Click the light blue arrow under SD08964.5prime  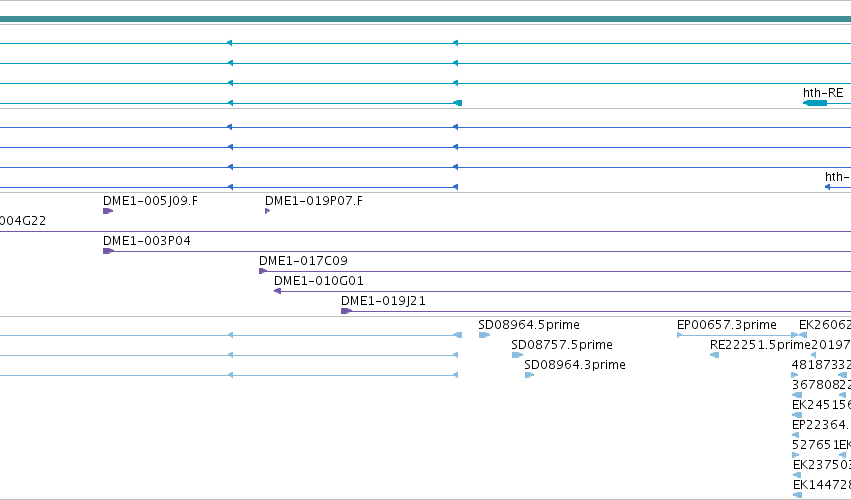click(x=484, y=335)
